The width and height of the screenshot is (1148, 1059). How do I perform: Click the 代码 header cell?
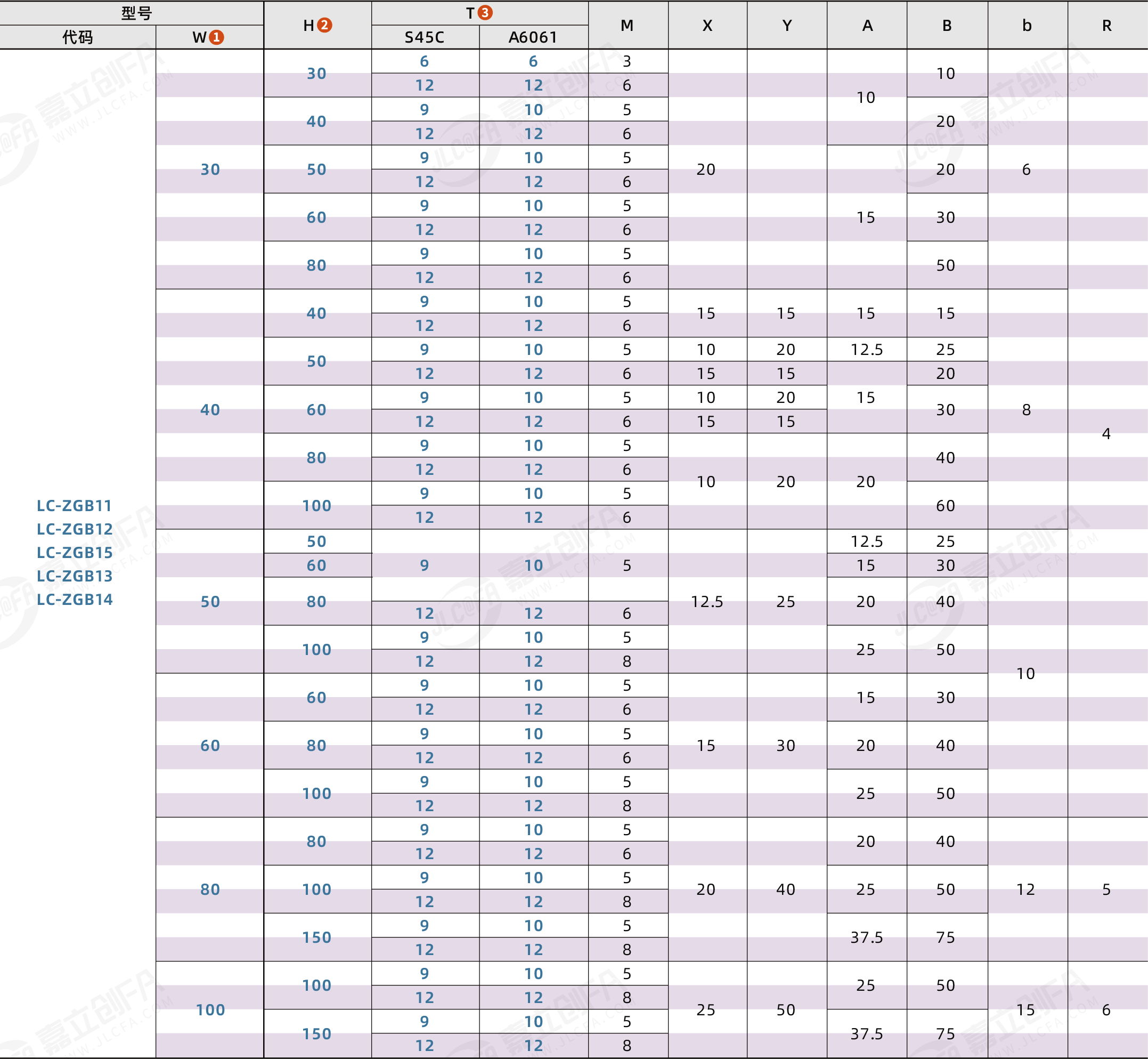[77, 37]
